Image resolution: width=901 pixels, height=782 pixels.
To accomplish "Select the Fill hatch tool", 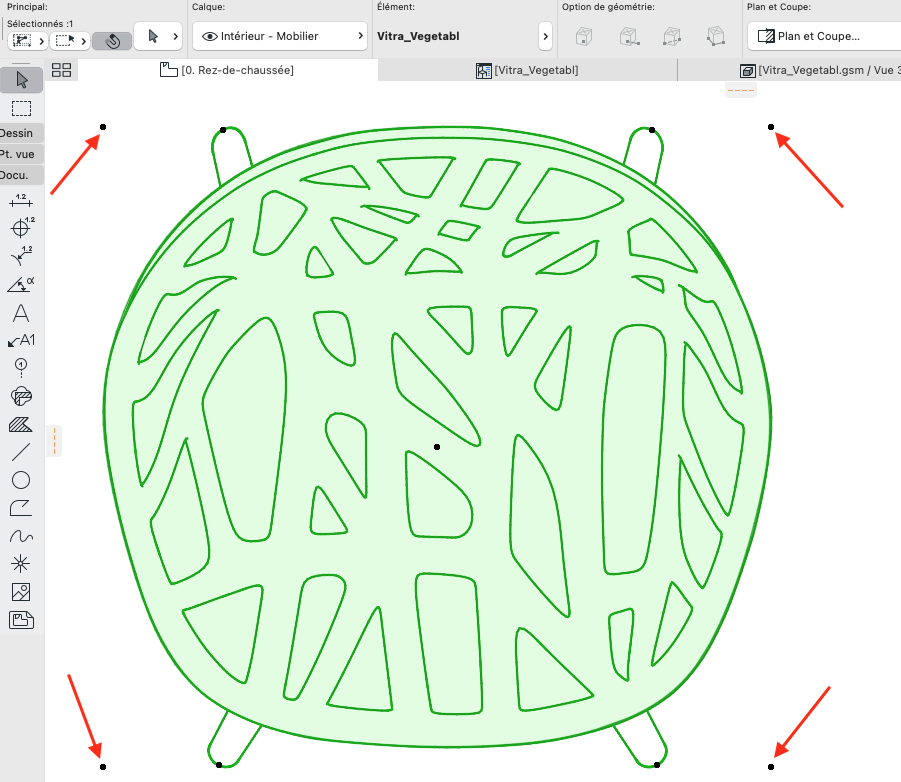I will click(21, 425).
